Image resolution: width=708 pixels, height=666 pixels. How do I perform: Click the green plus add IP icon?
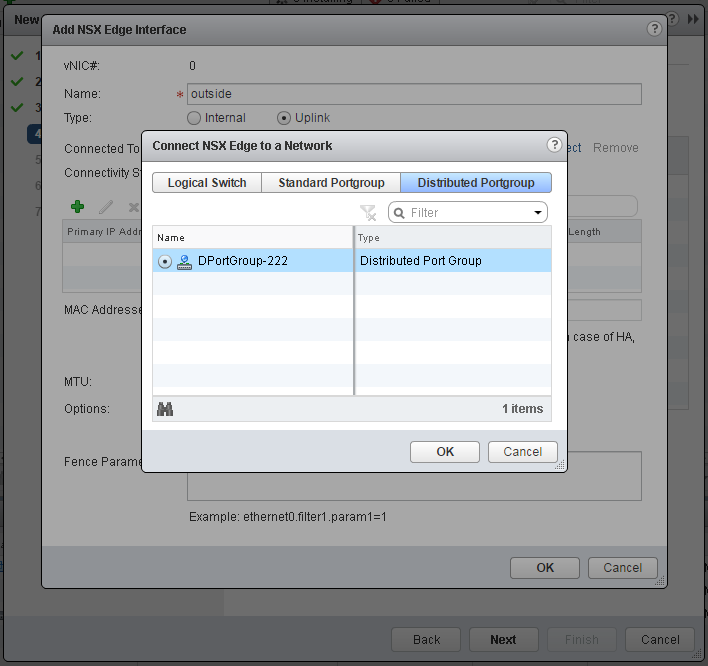pyautogui.click(x=78, y=207)
